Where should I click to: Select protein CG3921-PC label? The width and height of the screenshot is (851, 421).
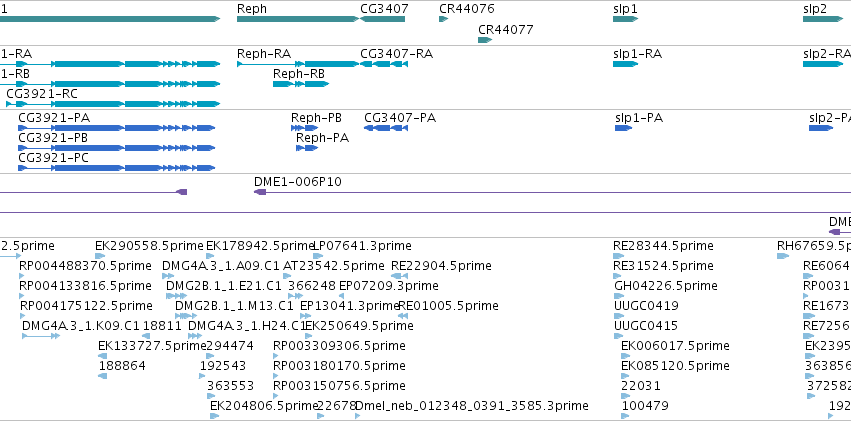coord(53,158)
